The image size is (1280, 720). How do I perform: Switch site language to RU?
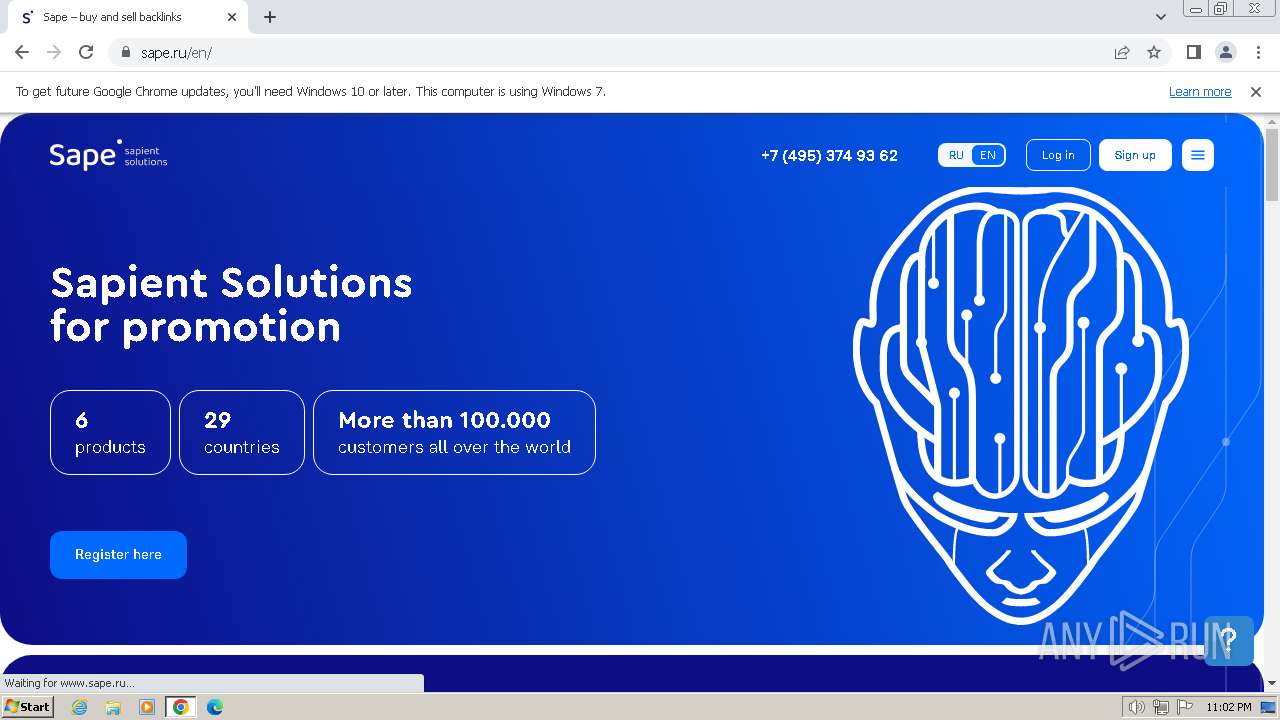pos(956,155)
